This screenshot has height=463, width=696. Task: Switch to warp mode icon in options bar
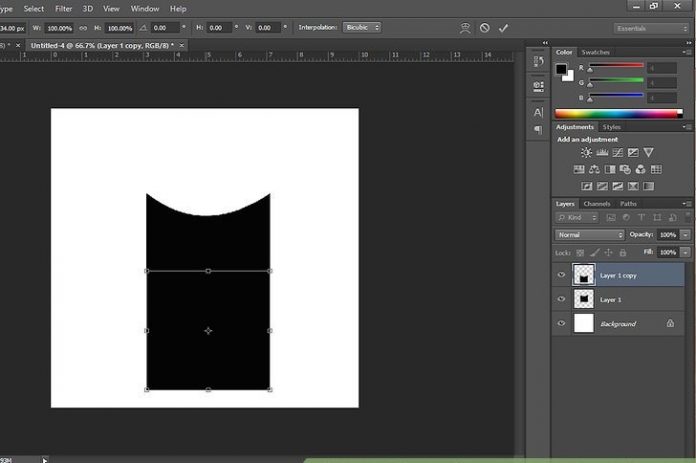[466, 28]
